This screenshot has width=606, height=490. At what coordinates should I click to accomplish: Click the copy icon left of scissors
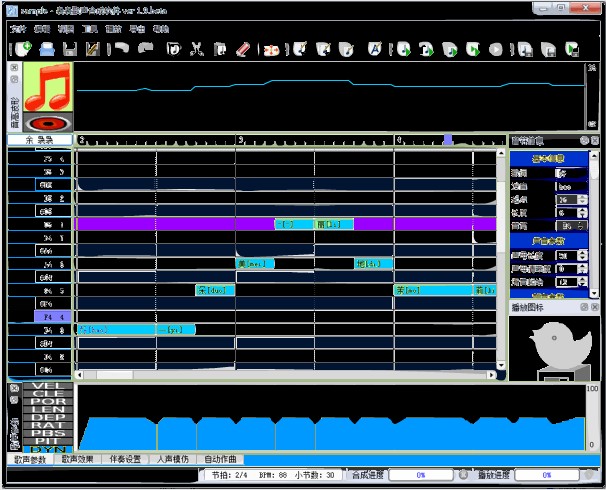[x=174, y=49]
